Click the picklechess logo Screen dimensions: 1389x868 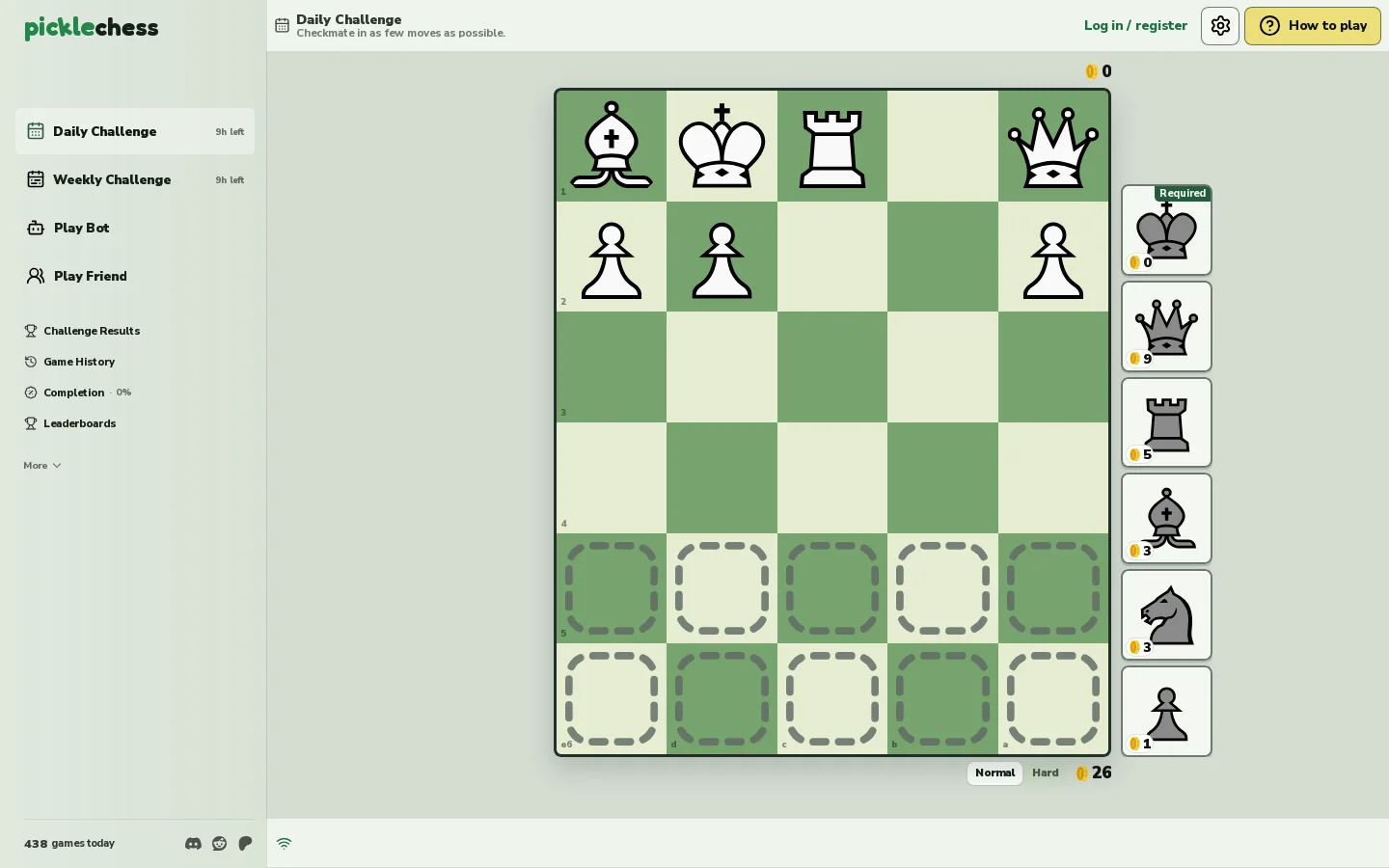pos(92,28)
